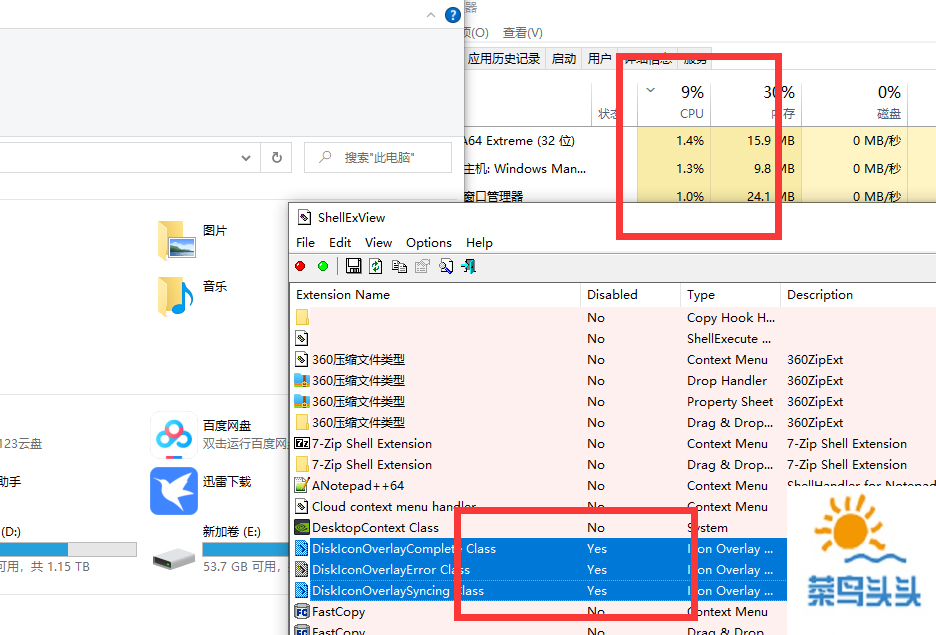936x635 pixels.
Task: Select the 新加卷 (E:) drive icon
Action: pyautogui.click(x=174, y=559)
